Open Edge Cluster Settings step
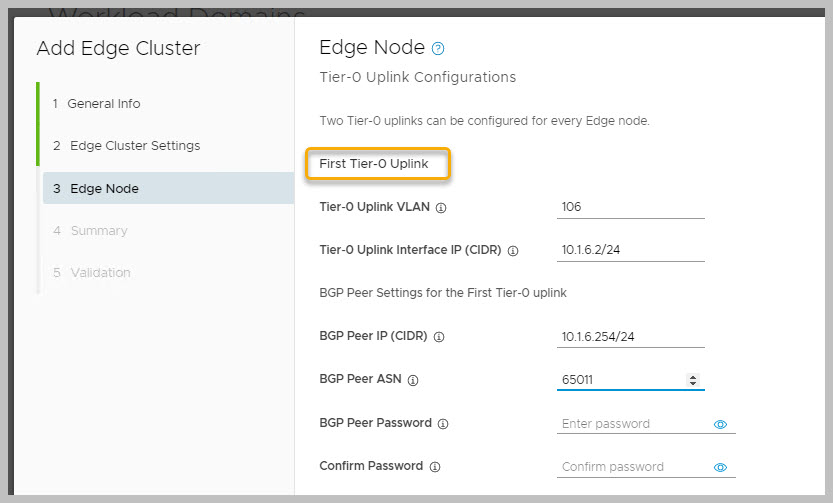The image size is (833, 503). (x=134, y=145)
